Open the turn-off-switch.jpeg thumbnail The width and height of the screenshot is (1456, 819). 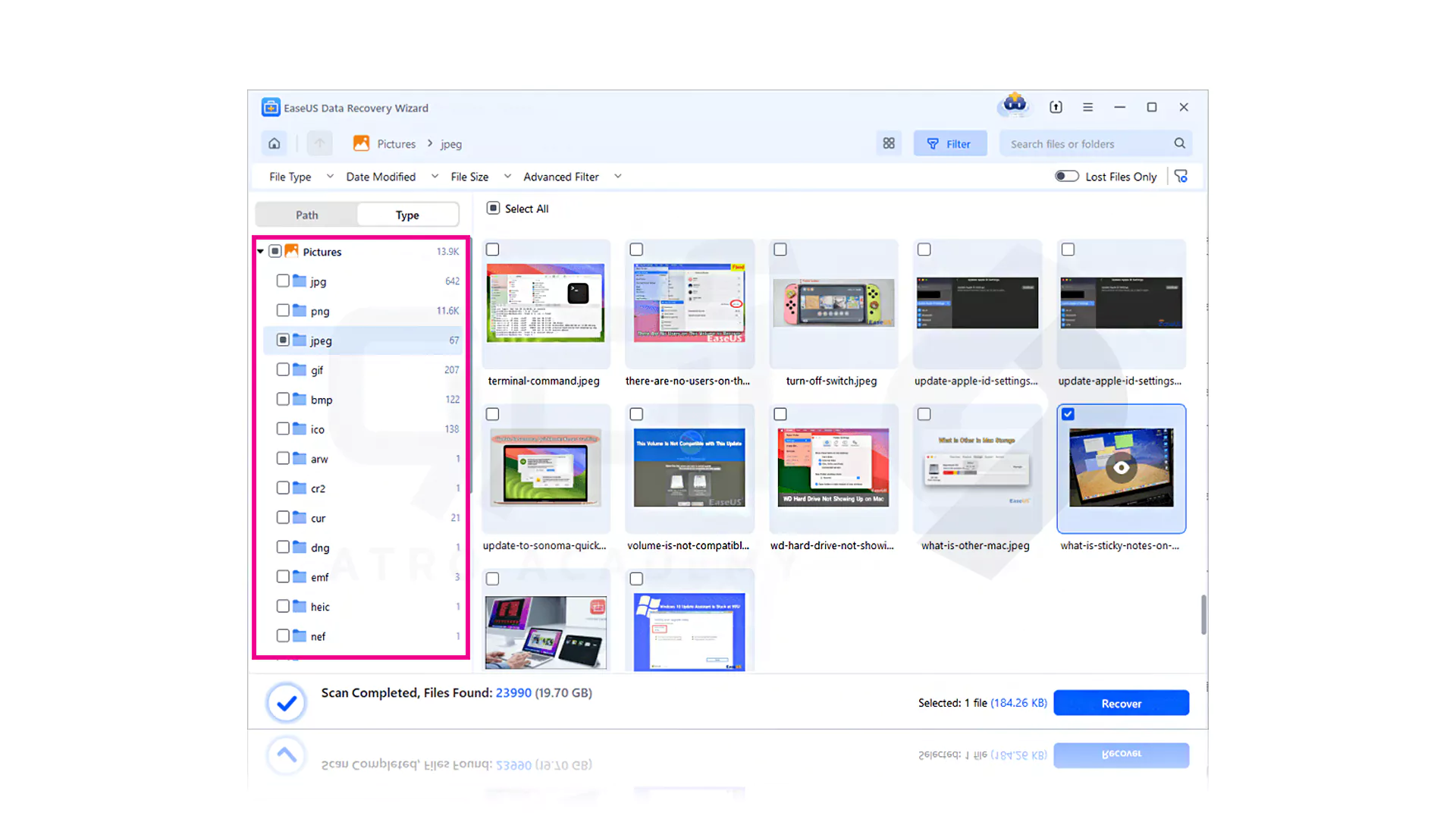tap(833, 303)
